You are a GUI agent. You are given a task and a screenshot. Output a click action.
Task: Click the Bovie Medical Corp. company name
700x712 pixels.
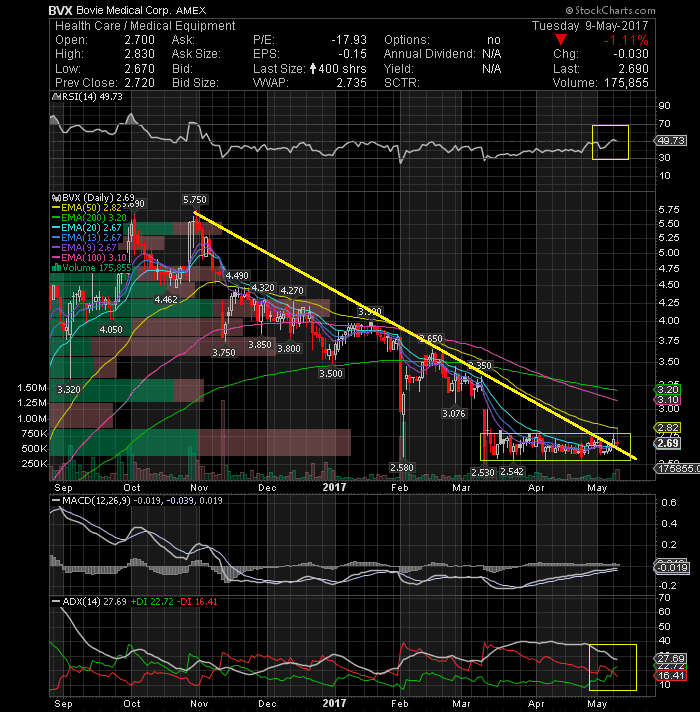[124, 10]
